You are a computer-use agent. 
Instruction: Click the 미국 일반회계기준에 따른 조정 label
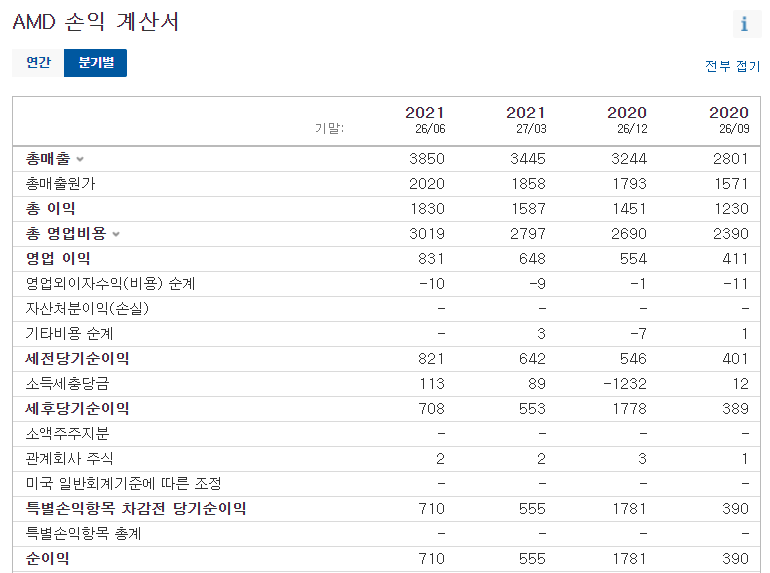123,484
